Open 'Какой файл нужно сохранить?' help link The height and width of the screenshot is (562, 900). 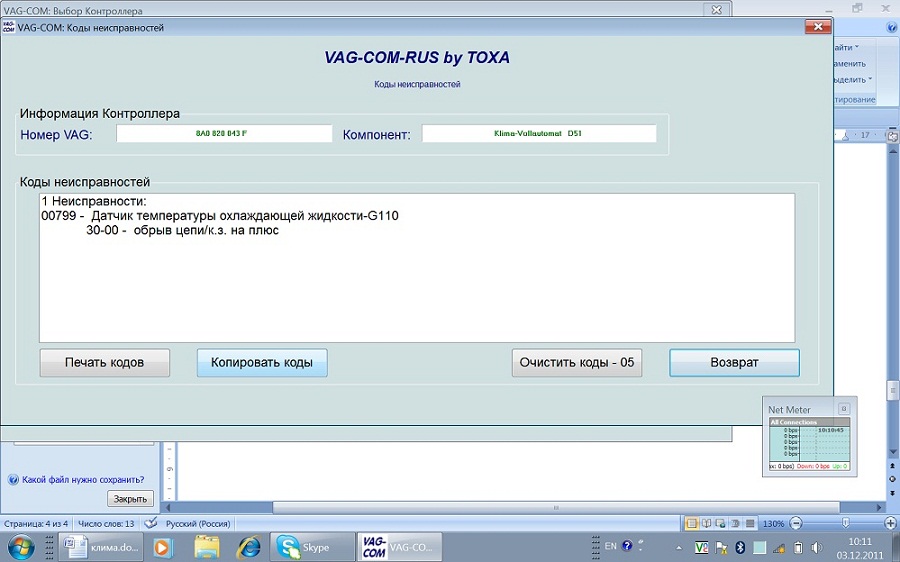(x=83, y=479)
